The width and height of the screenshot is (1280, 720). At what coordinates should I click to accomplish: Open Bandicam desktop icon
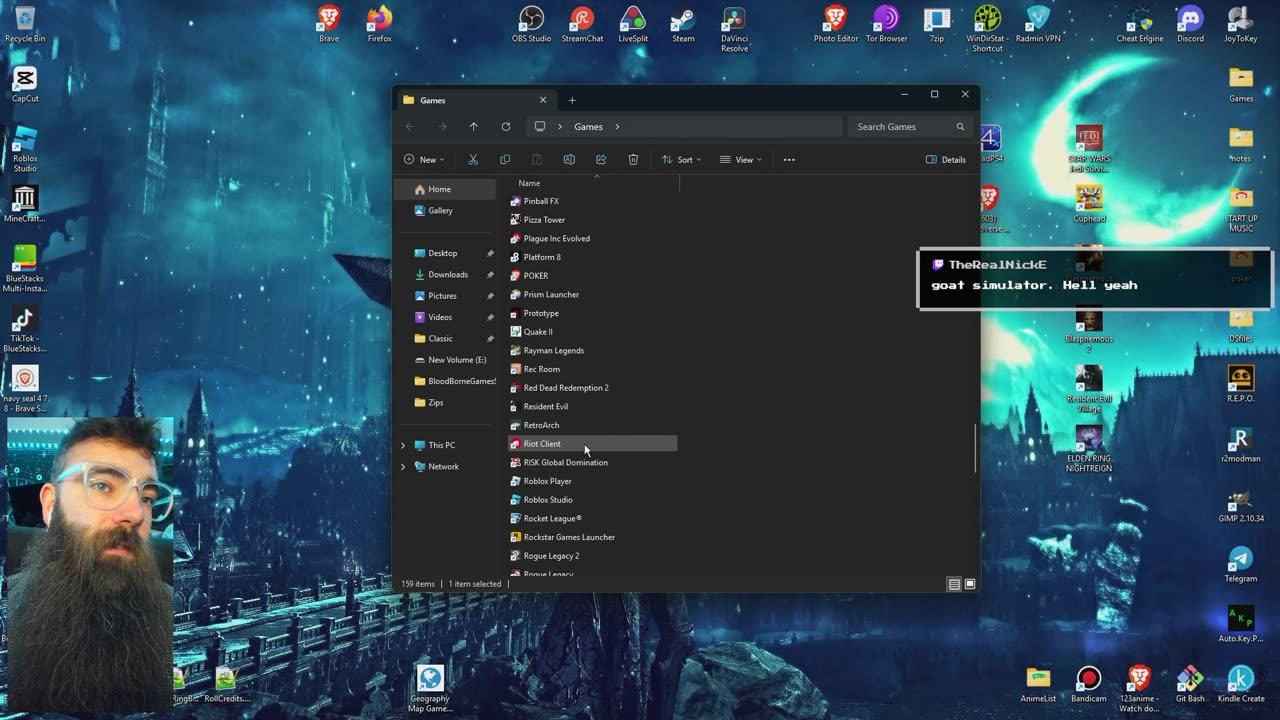1088,684
